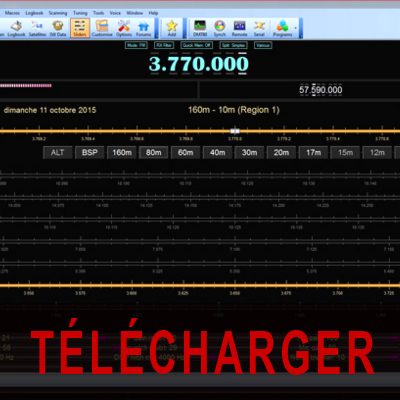Screen dimensions: 400x400
Task: Open the Satellites tool
Action: click(x=37, y=28)
